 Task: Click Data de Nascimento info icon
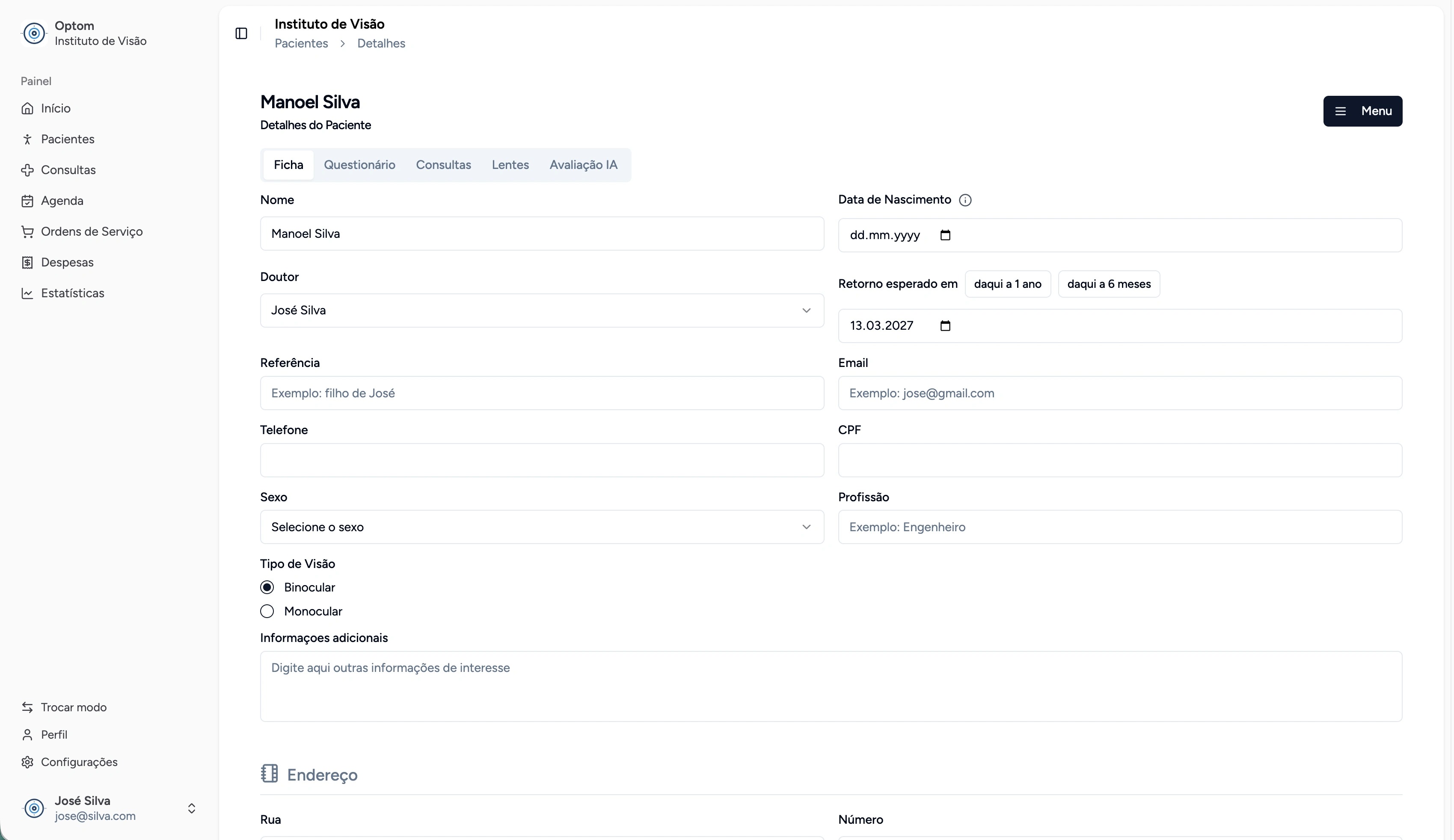965,200
